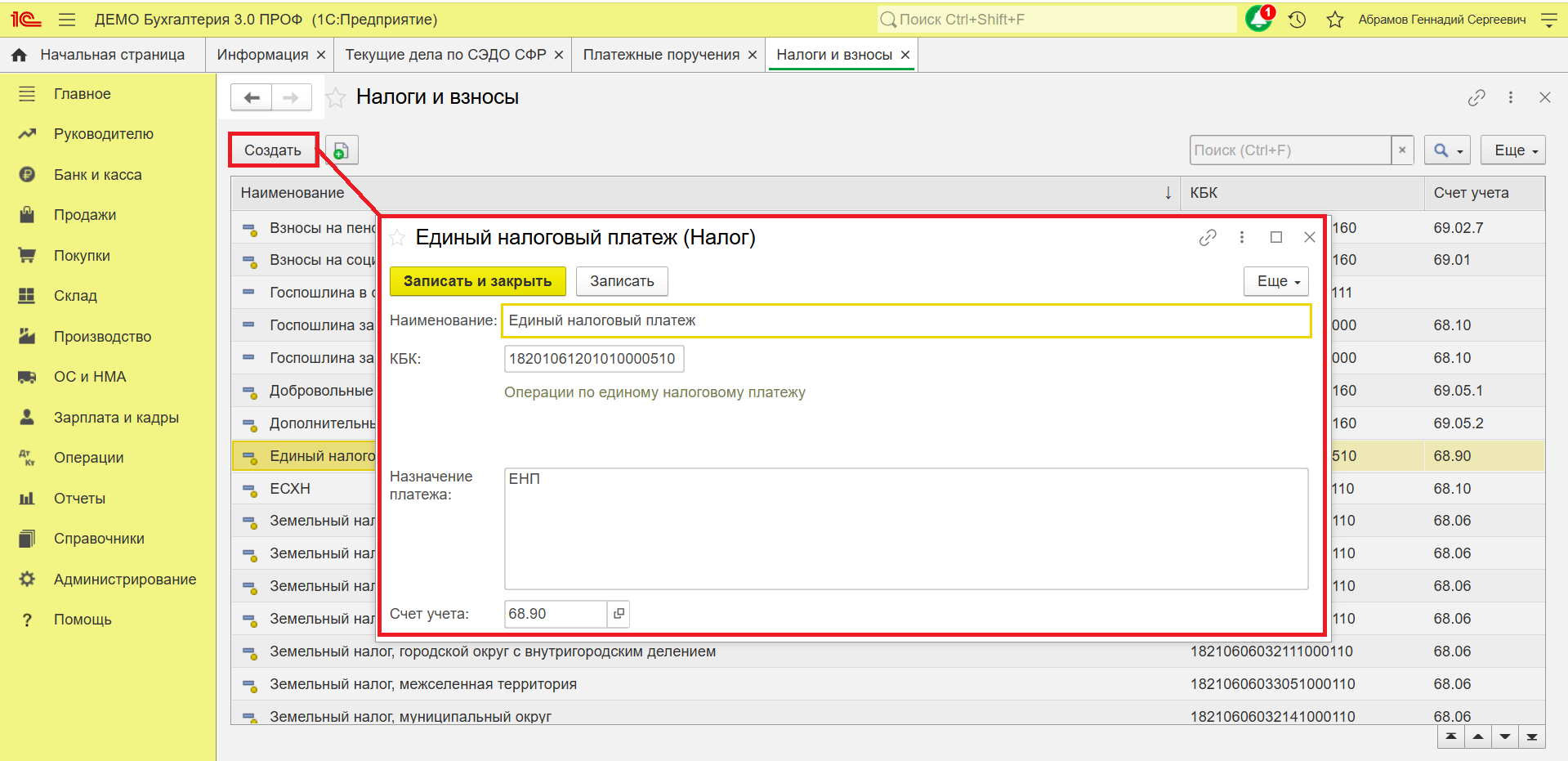
Task: Switch to the Информация tab
Action: point(262,55)
